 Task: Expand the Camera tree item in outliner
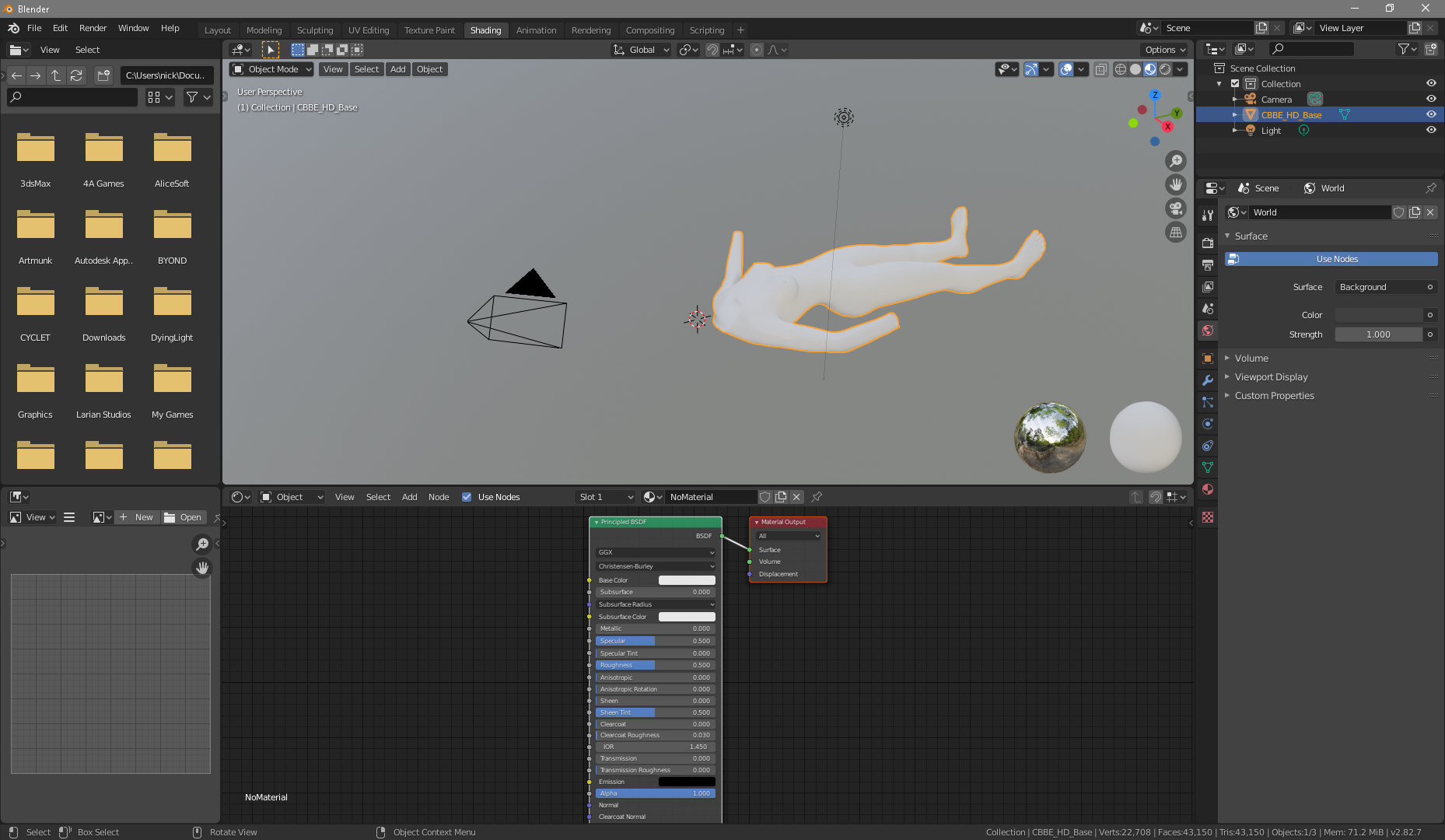[x=1234, y=100]
